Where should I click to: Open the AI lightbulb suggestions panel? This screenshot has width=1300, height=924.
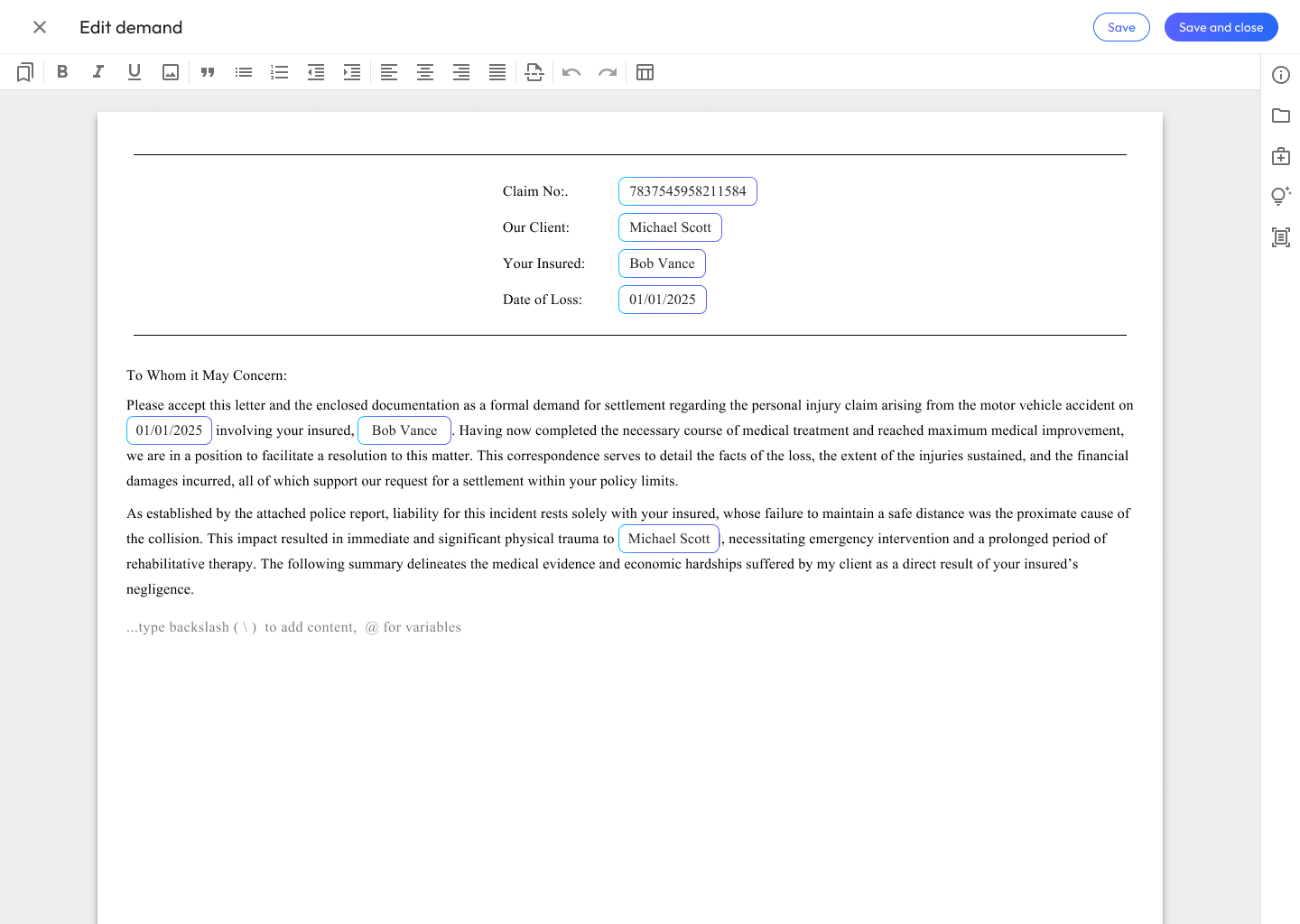click(1281, 196)
